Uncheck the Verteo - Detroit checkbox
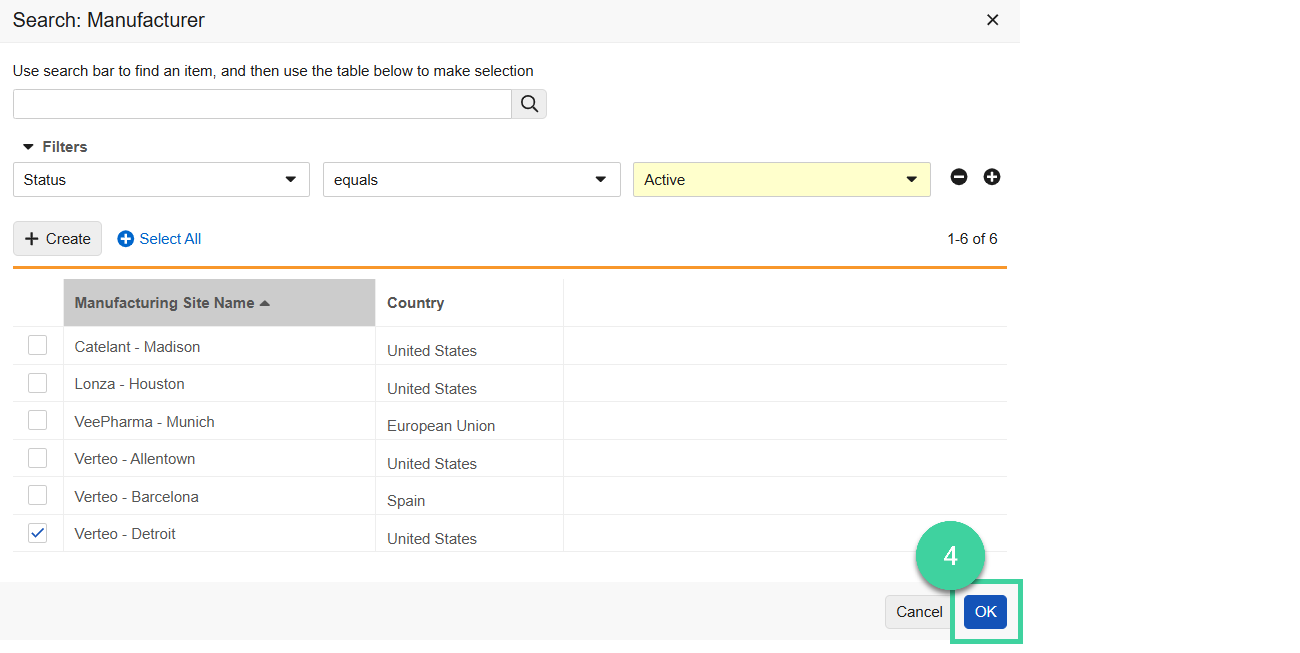The height and width of the screenshot is (653, 1300). click(37, 533)
